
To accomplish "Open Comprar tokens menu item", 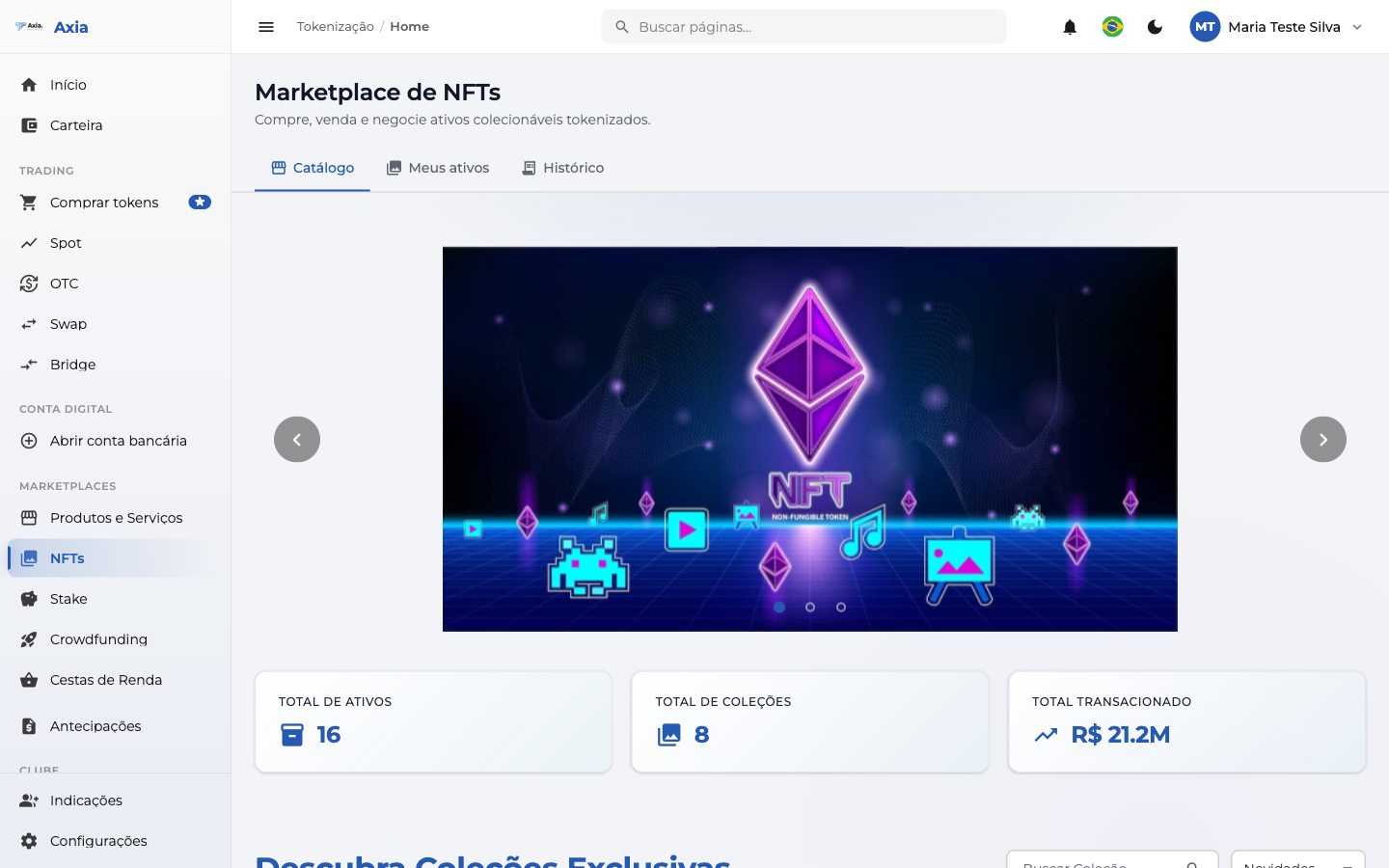I will tap(116, 203).
